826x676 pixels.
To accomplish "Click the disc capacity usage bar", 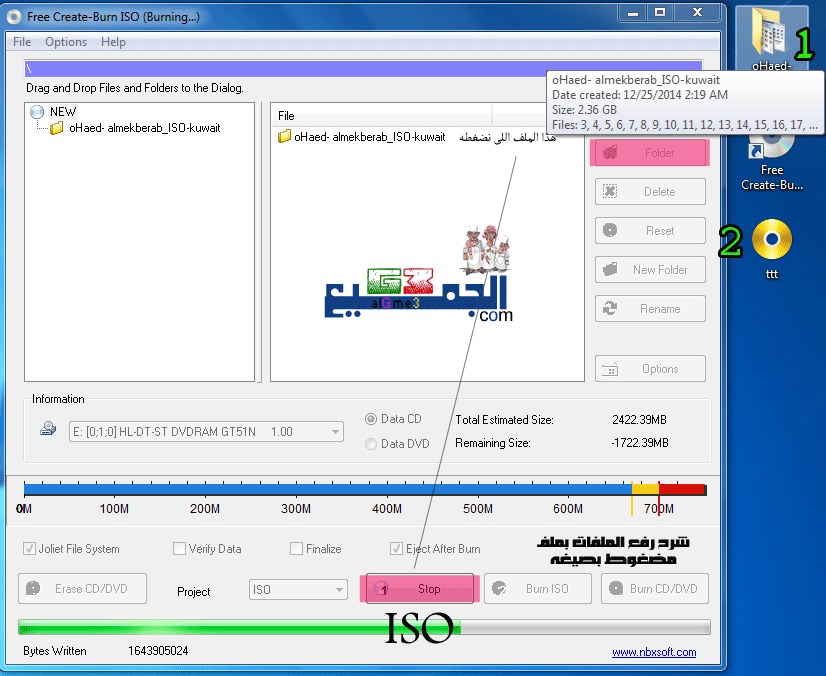I will 365,489.
